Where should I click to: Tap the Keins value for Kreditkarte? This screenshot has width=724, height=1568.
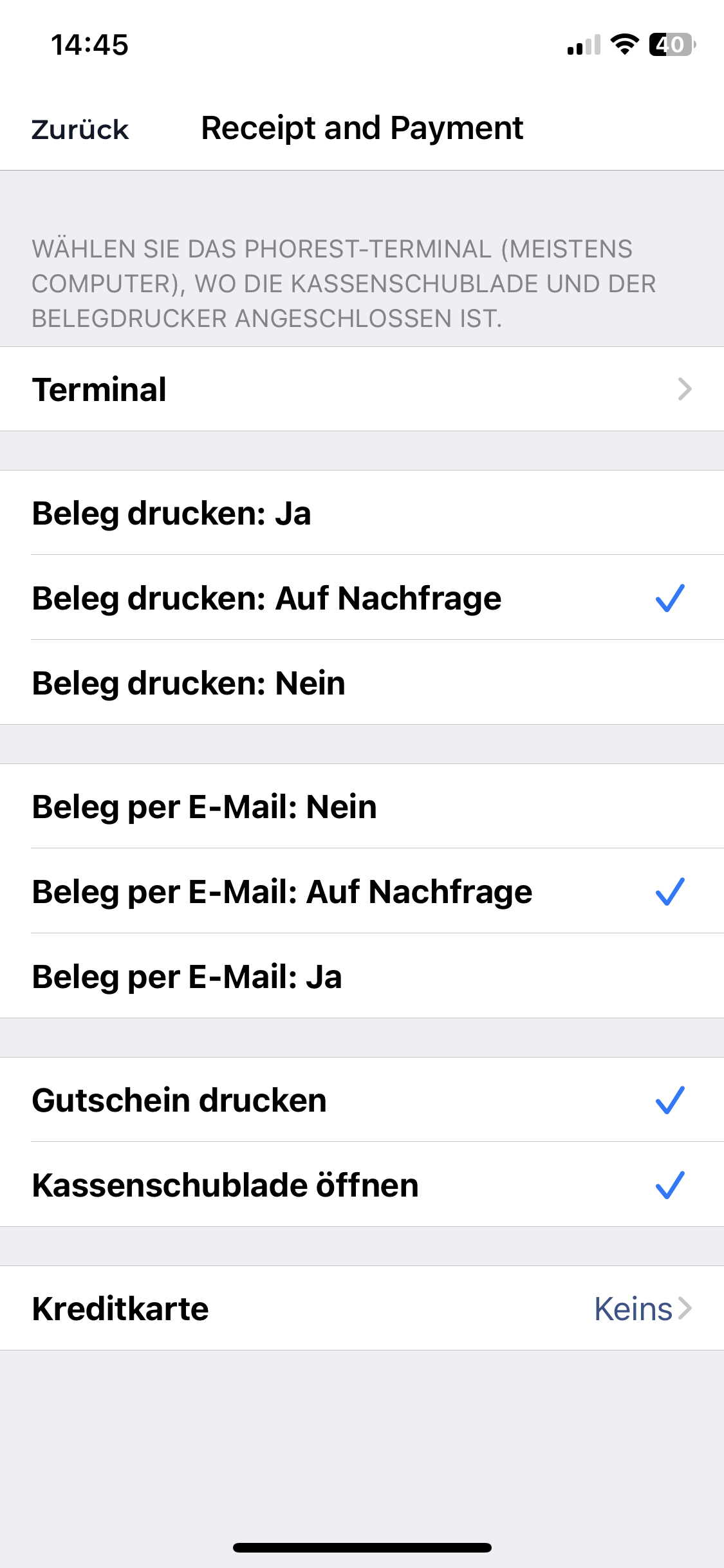633,1309
